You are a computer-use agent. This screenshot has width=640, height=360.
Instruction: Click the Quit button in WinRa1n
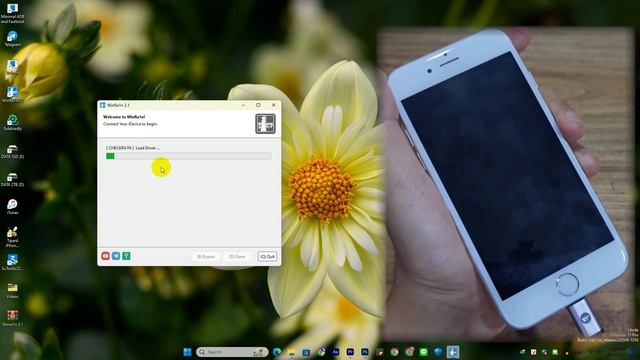pos(267,256)
